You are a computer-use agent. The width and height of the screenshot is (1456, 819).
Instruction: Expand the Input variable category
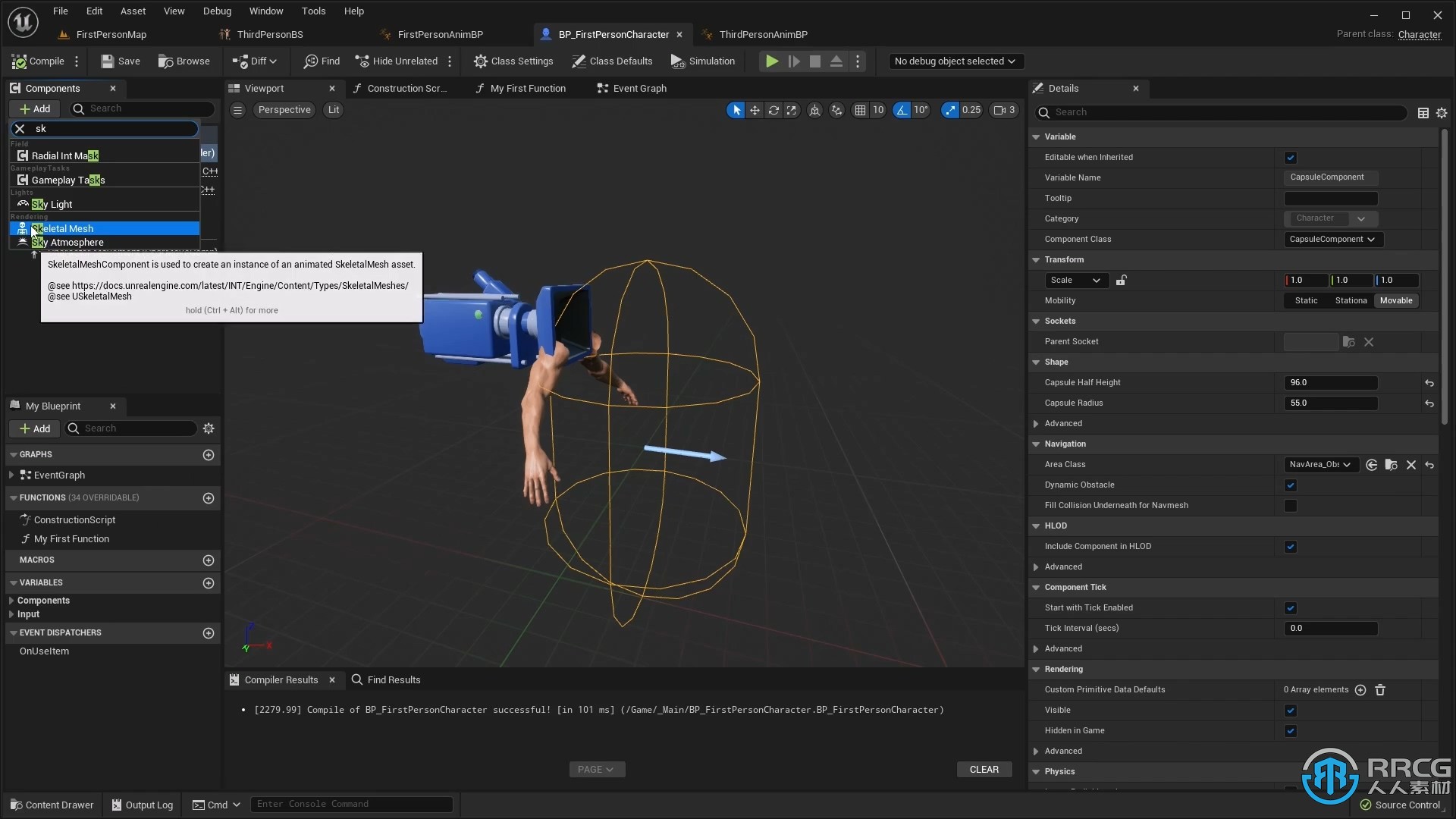[11, 614]
